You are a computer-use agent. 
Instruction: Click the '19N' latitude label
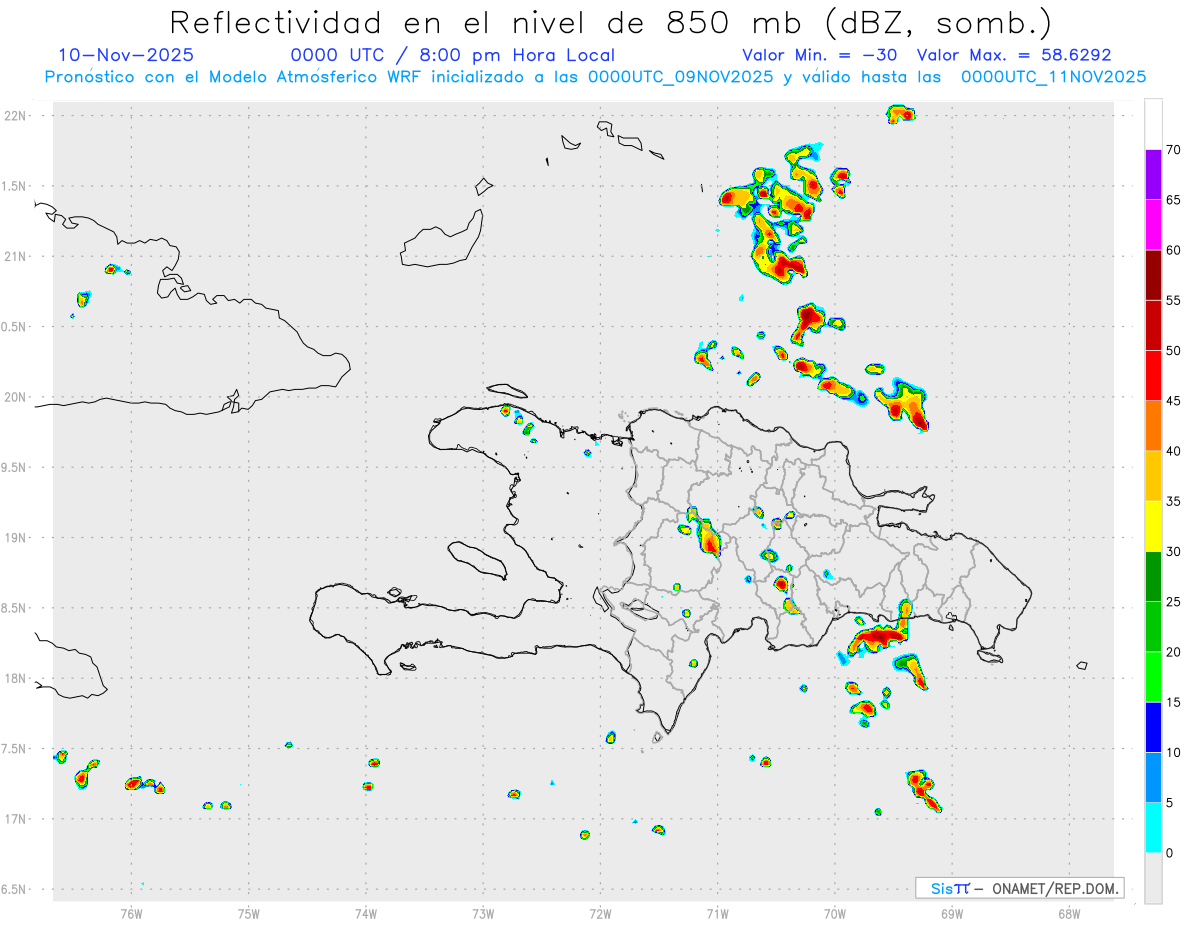point(15,538)
